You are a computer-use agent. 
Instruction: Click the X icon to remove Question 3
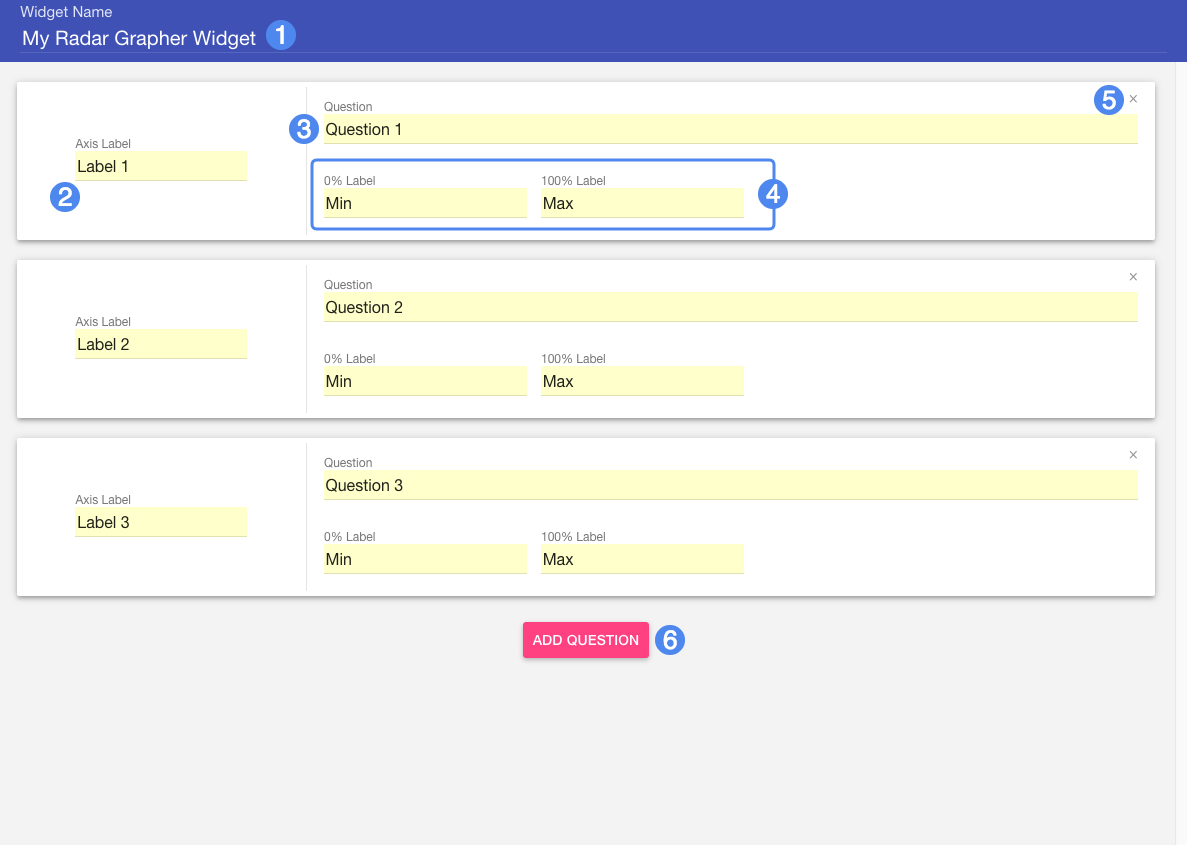(x=1133, y=455)
